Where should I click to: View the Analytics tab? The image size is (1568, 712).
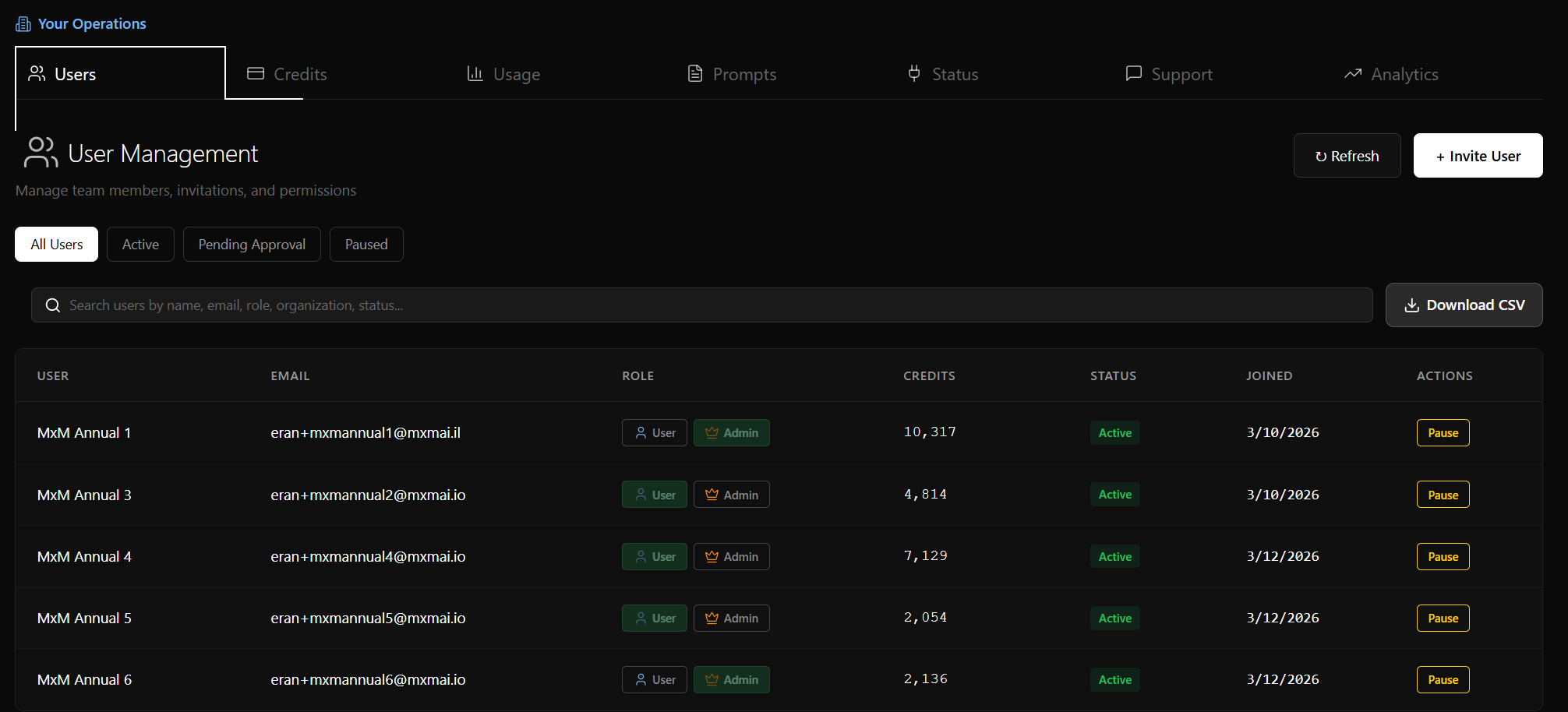(1391, 73)
